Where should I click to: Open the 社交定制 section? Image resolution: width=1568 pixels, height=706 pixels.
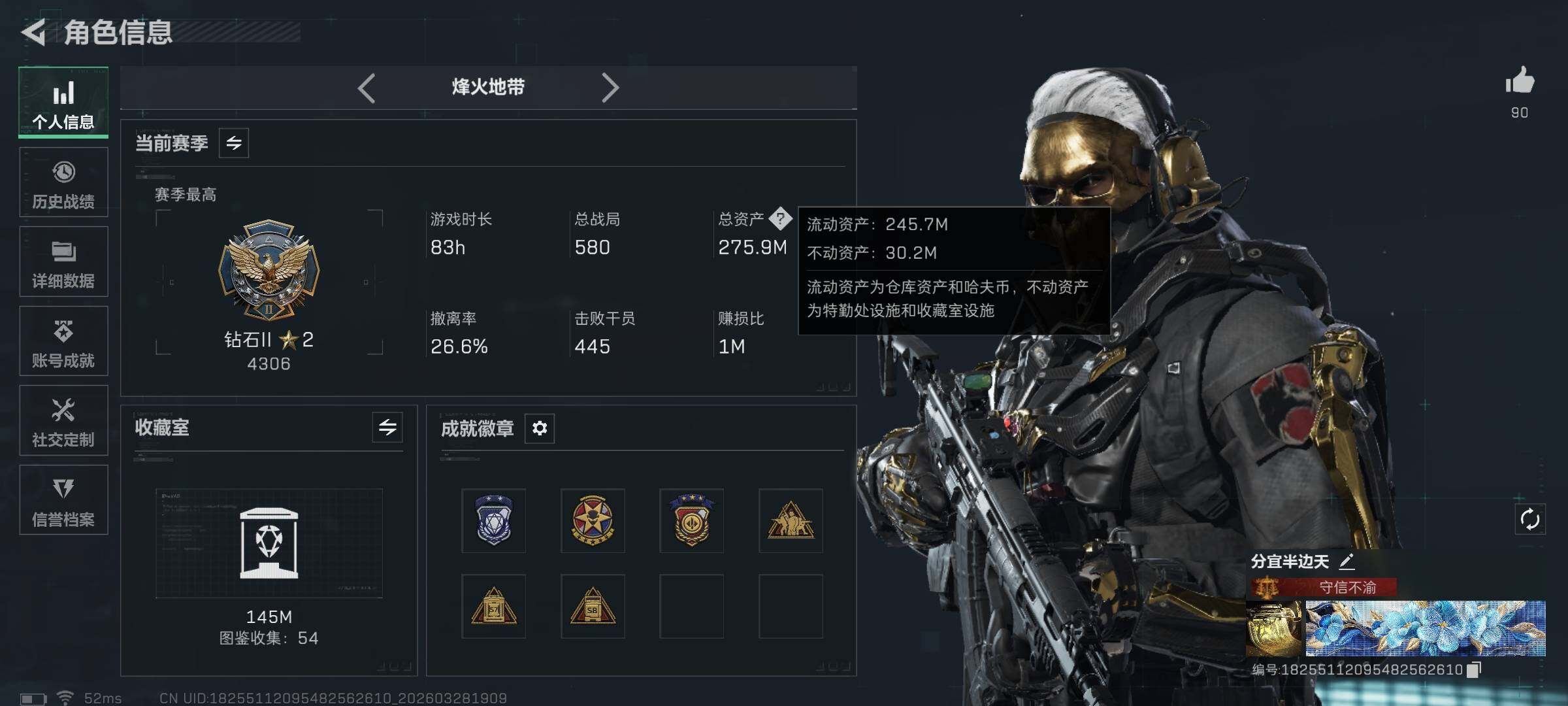[63, 420]
